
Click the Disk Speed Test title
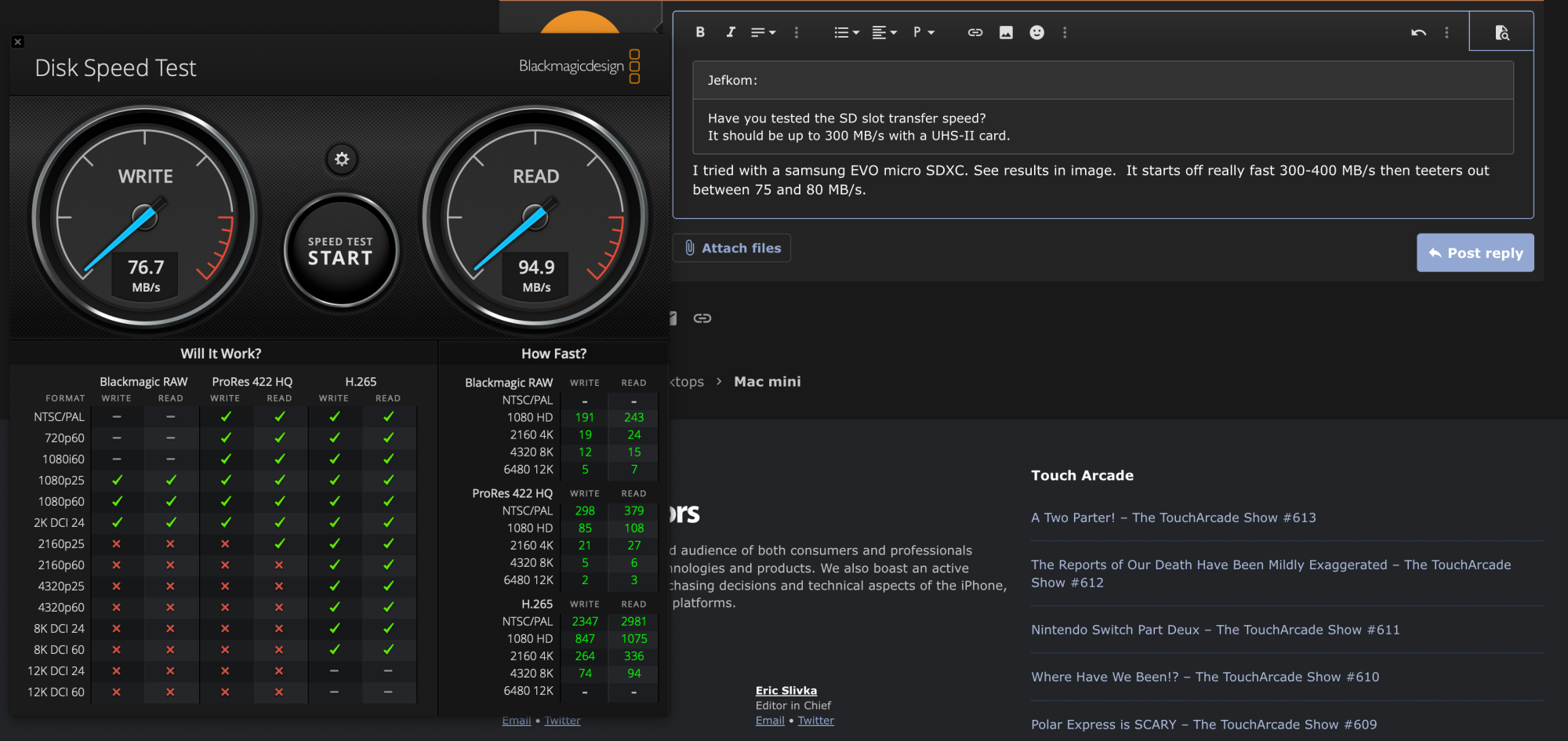coord(115,67)
